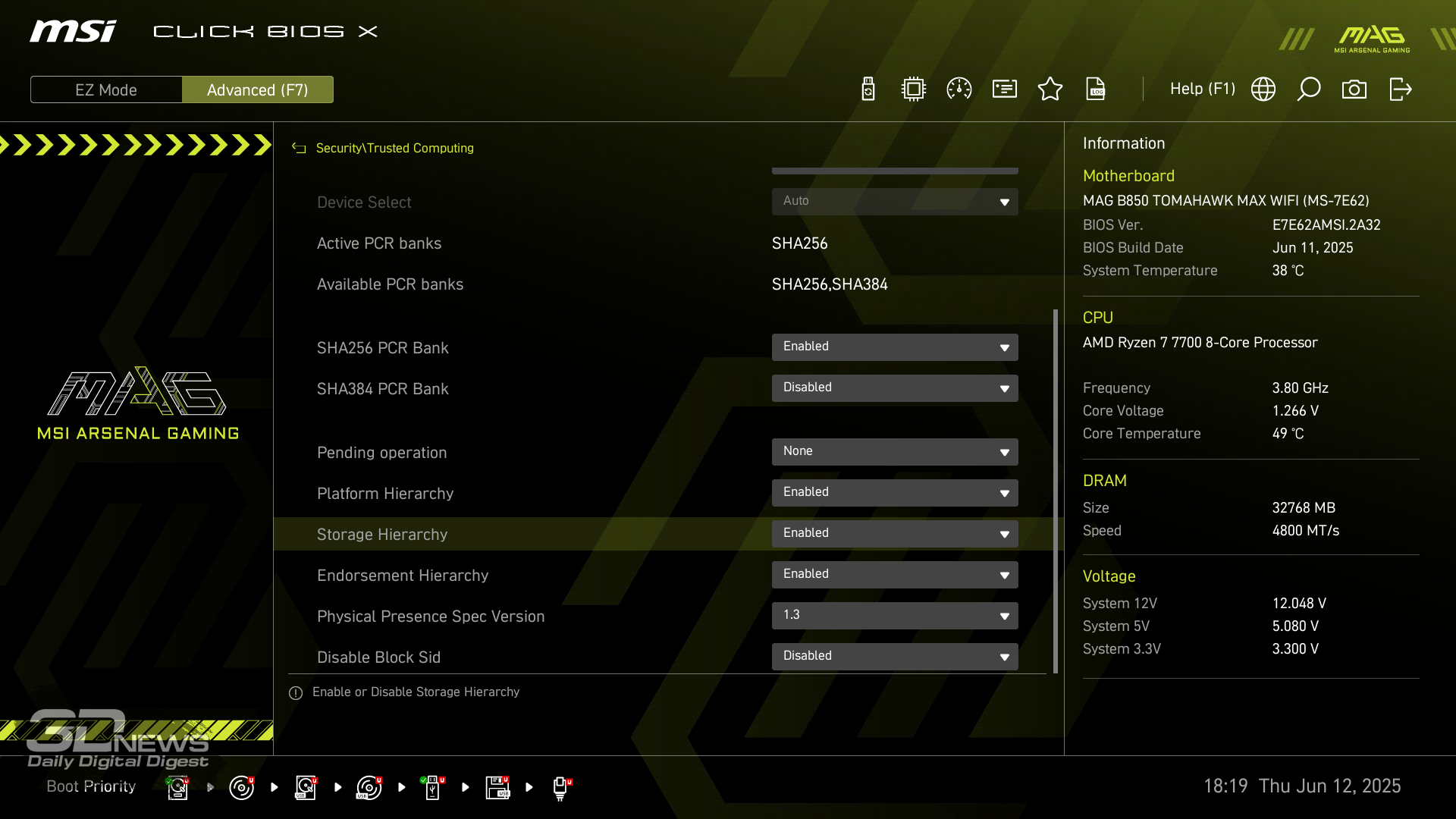Image resolution: width=1456 pixels, height=819 pixels.
Task: Click the info icon beside Storage Hierarchy help
Action: pyautogui.click(x=296, y=692)
